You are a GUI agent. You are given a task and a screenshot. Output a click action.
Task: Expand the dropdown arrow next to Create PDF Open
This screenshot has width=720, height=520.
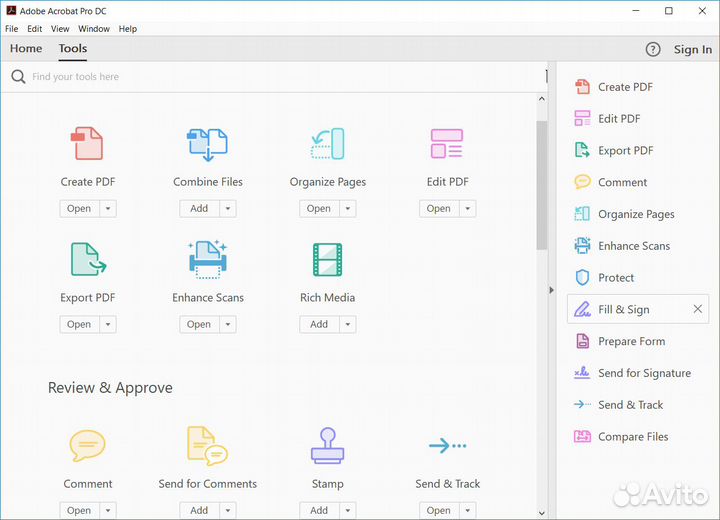pos(108,209)
